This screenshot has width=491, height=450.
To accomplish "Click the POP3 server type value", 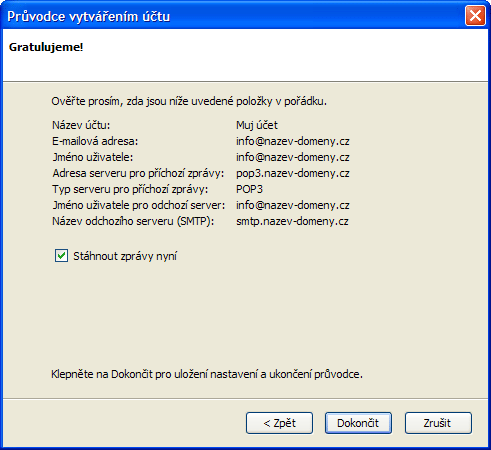I will 249,189.
